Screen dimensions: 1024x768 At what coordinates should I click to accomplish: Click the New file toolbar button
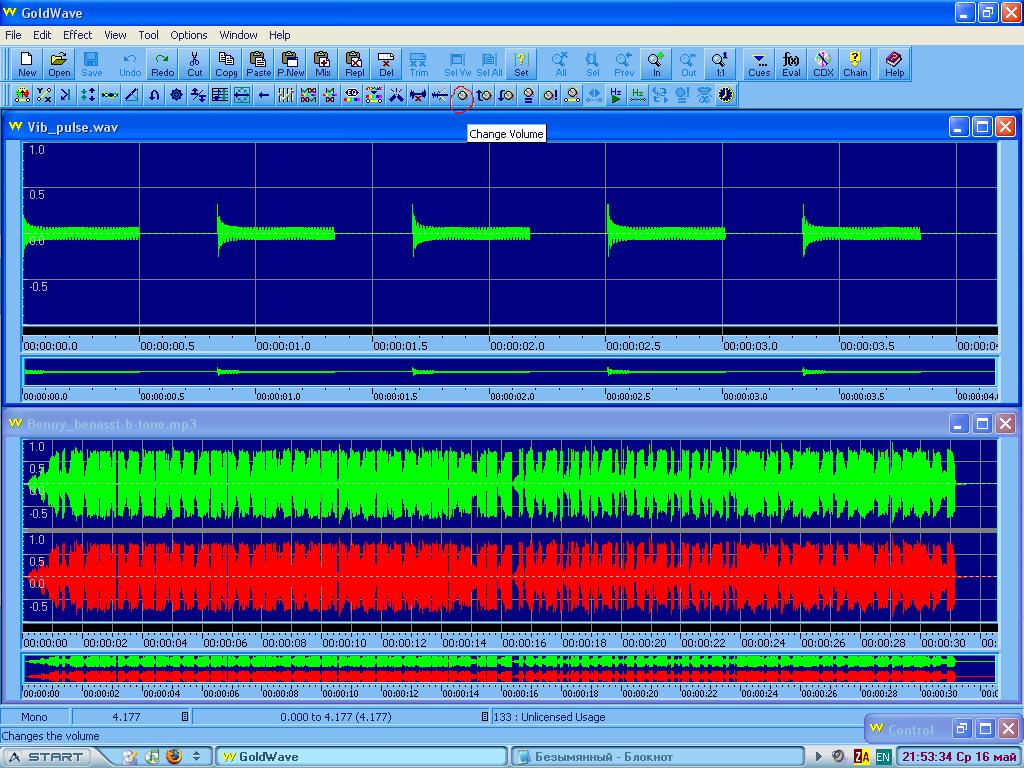27,64
